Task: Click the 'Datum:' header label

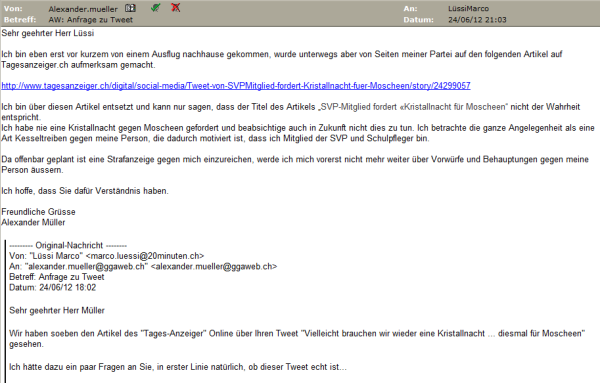Action: click(419, 20)
